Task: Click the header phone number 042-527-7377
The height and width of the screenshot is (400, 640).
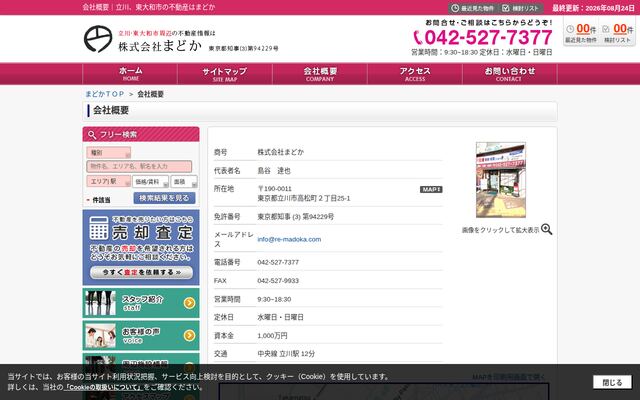Action: point(488,38)
